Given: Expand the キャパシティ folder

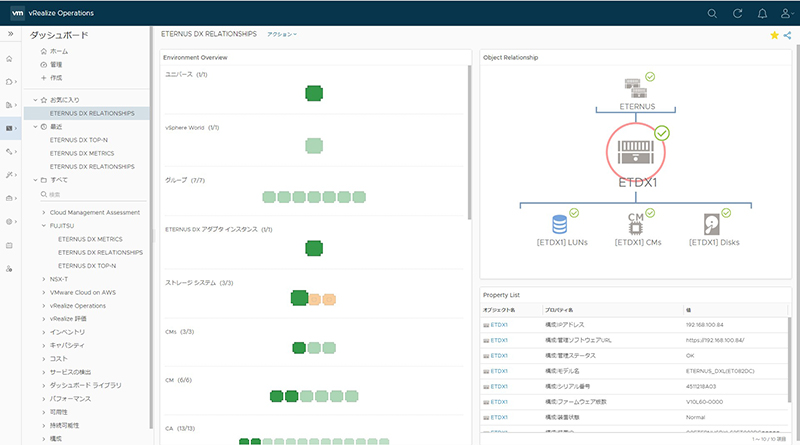Looking at the screenshot, I should click(x=43, y=345).
